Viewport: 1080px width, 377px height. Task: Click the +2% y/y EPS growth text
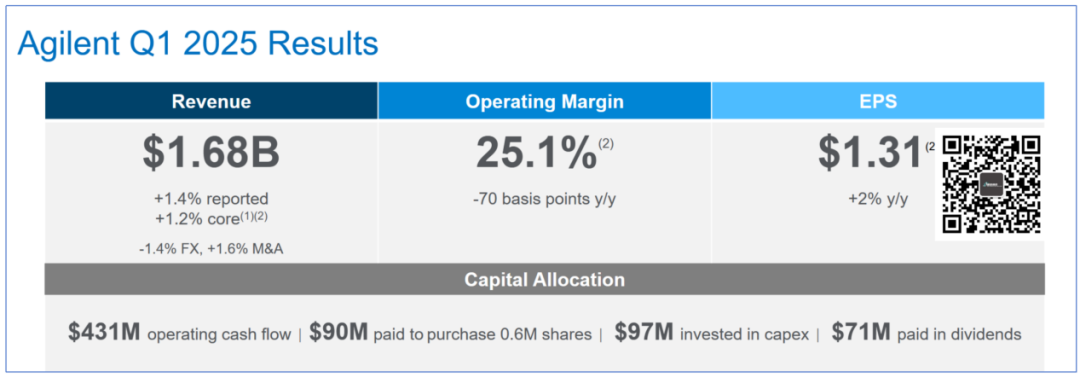click(x=878, y=199)
